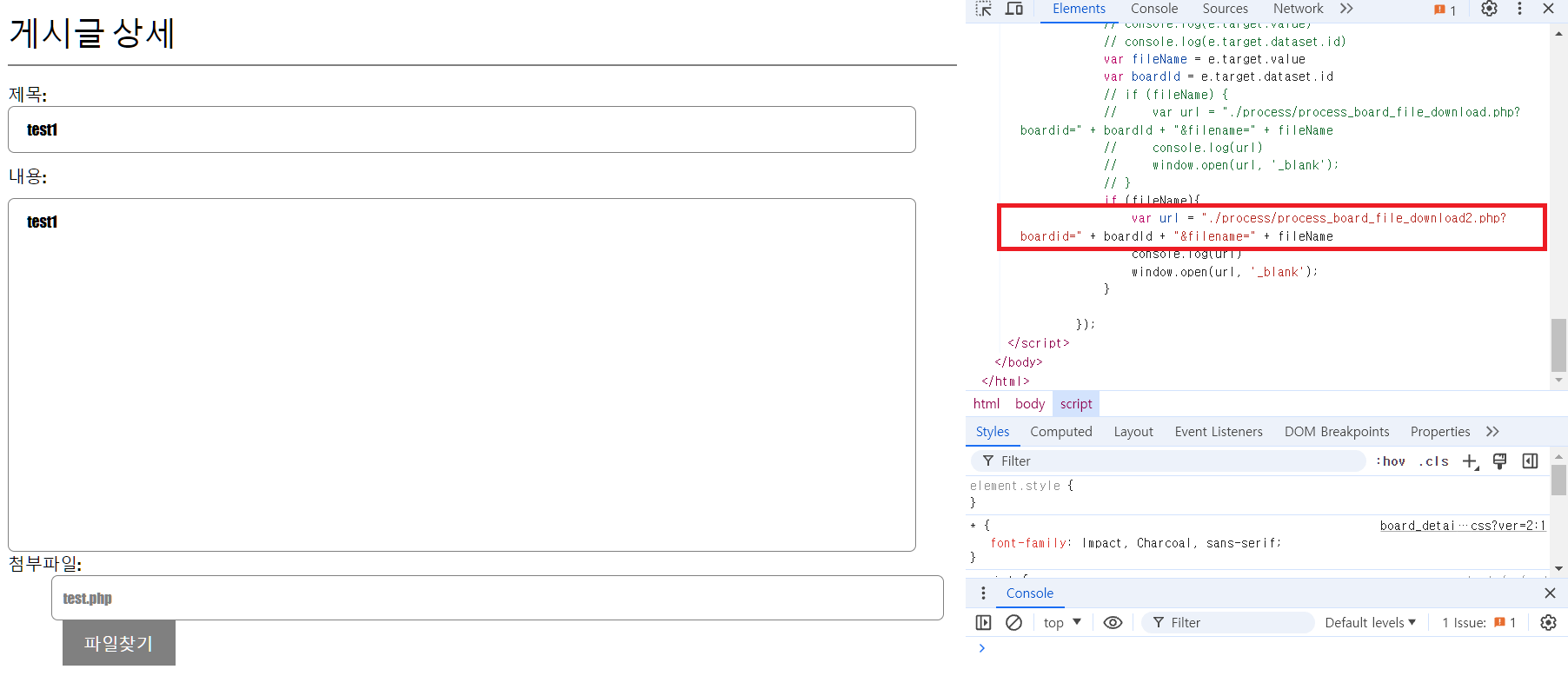The width and height of the screenshot is (1568, 676).
Task: Clear the console with the ban icon
Action: [1013, 623]
